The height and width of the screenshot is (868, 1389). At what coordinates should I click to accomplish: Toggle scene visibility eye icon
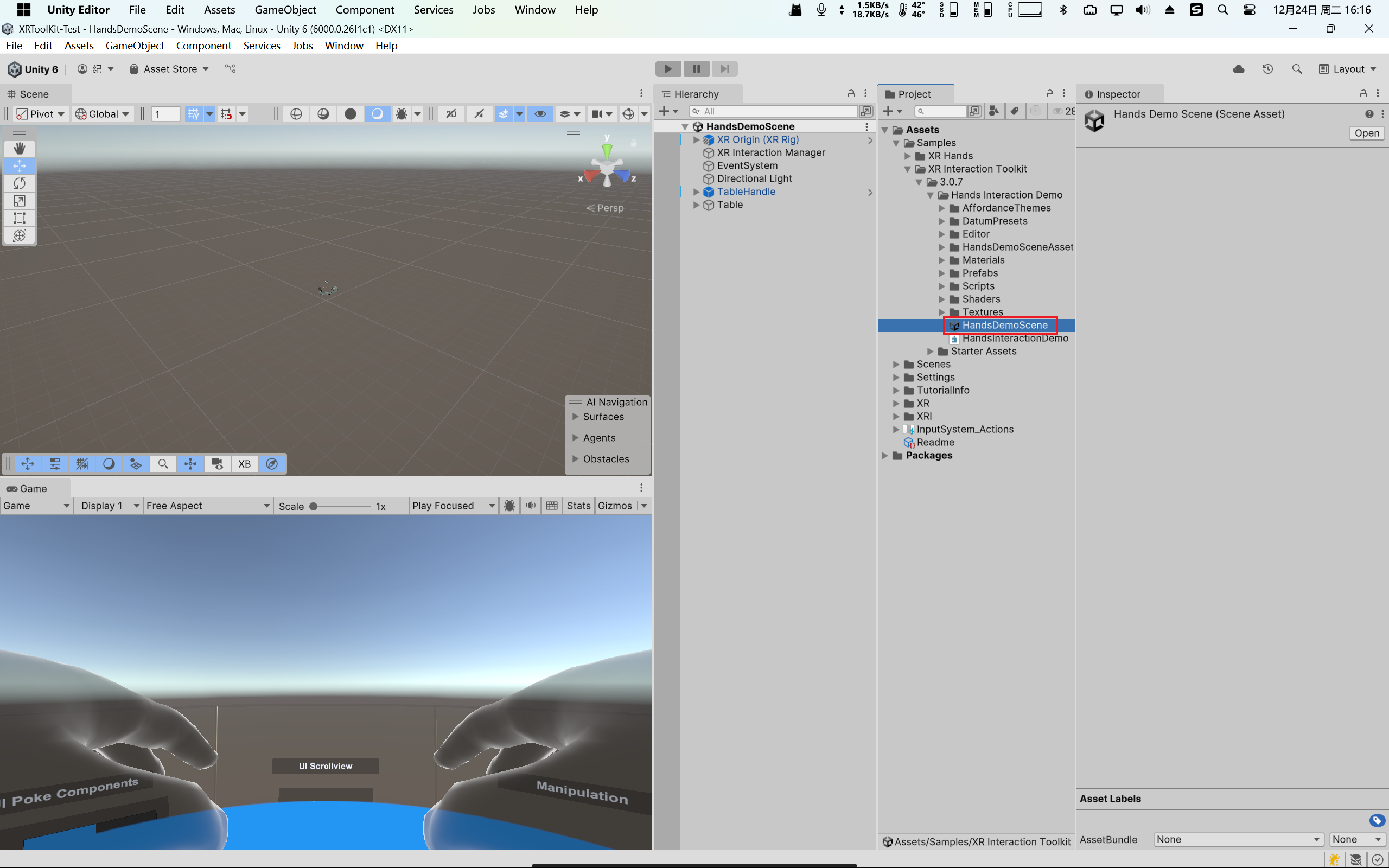pyautogui.click(x=540, y=114)
